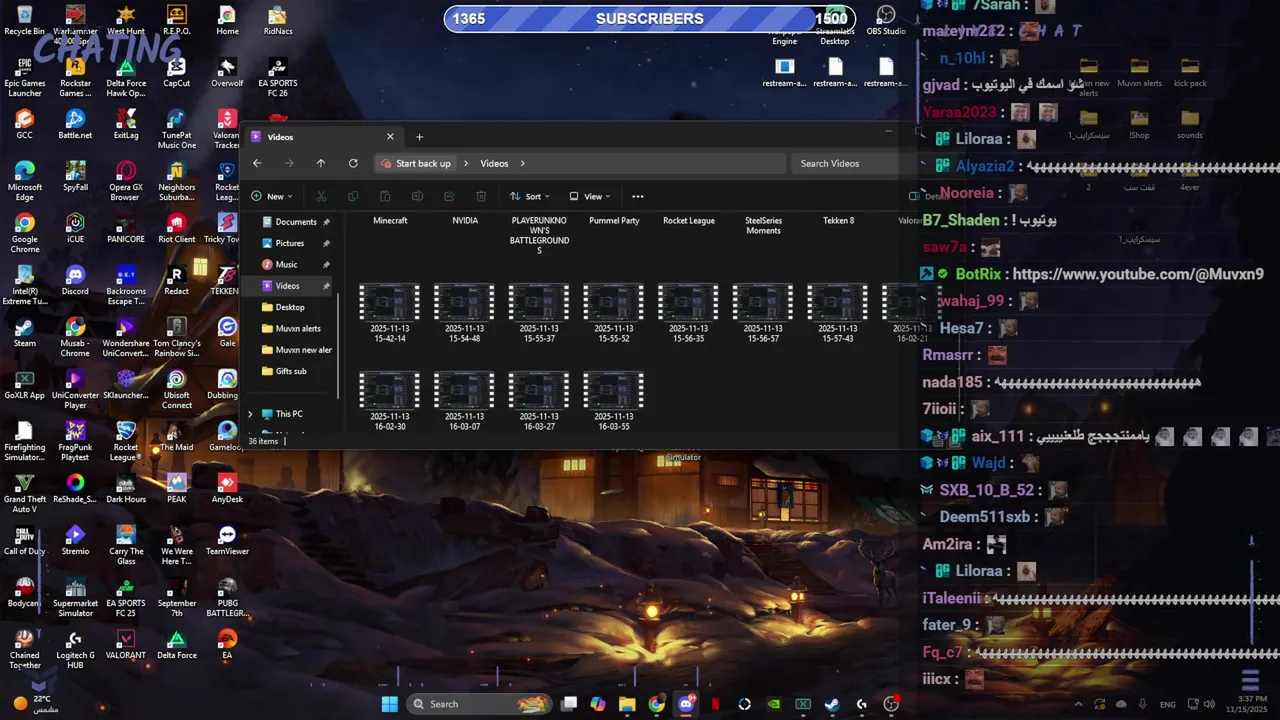Click the Share icon in Explorer toolbar
1280x720 pixels.
449,196
